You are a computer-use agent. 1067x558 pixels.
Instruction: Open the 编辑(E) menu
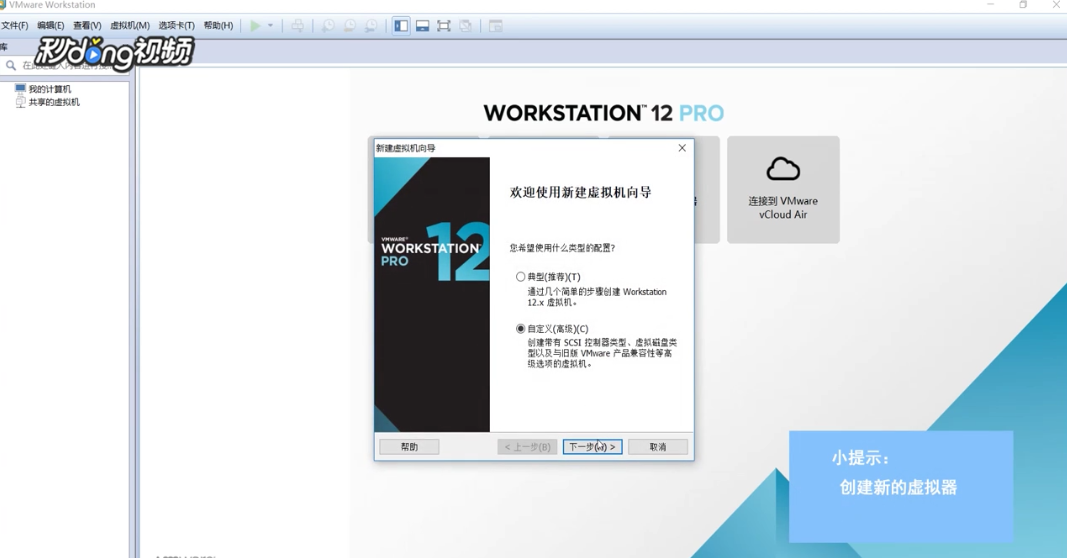(x=50, y=26)
